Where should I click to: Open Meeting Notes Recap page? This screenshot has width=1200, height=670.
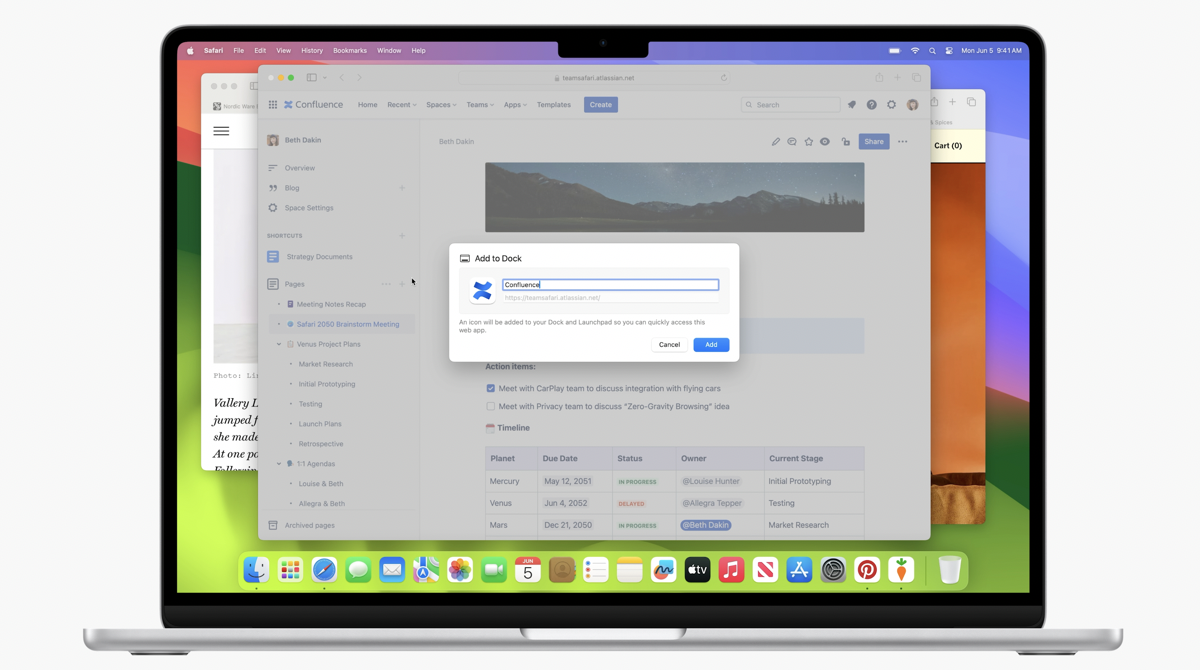click(x=331, y=304)
